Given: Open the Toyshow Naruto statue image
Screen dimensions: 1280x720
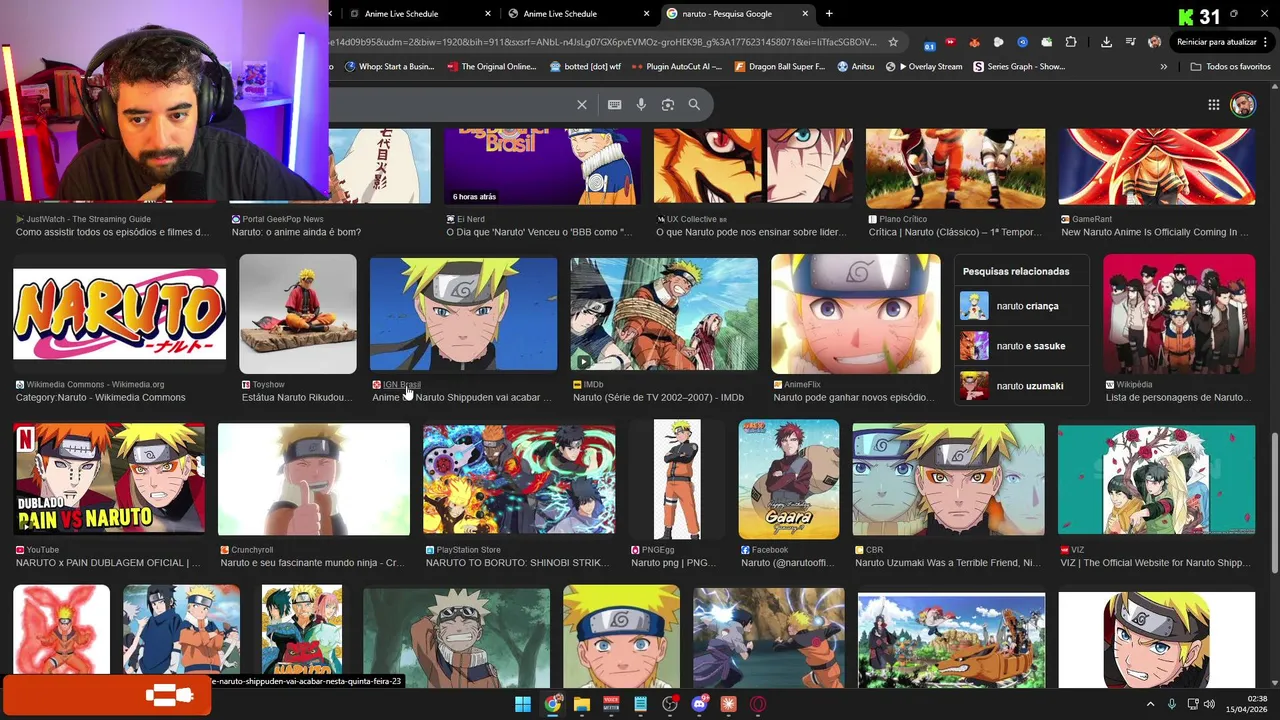Looking at the screenshot, I should pos(297,314).
